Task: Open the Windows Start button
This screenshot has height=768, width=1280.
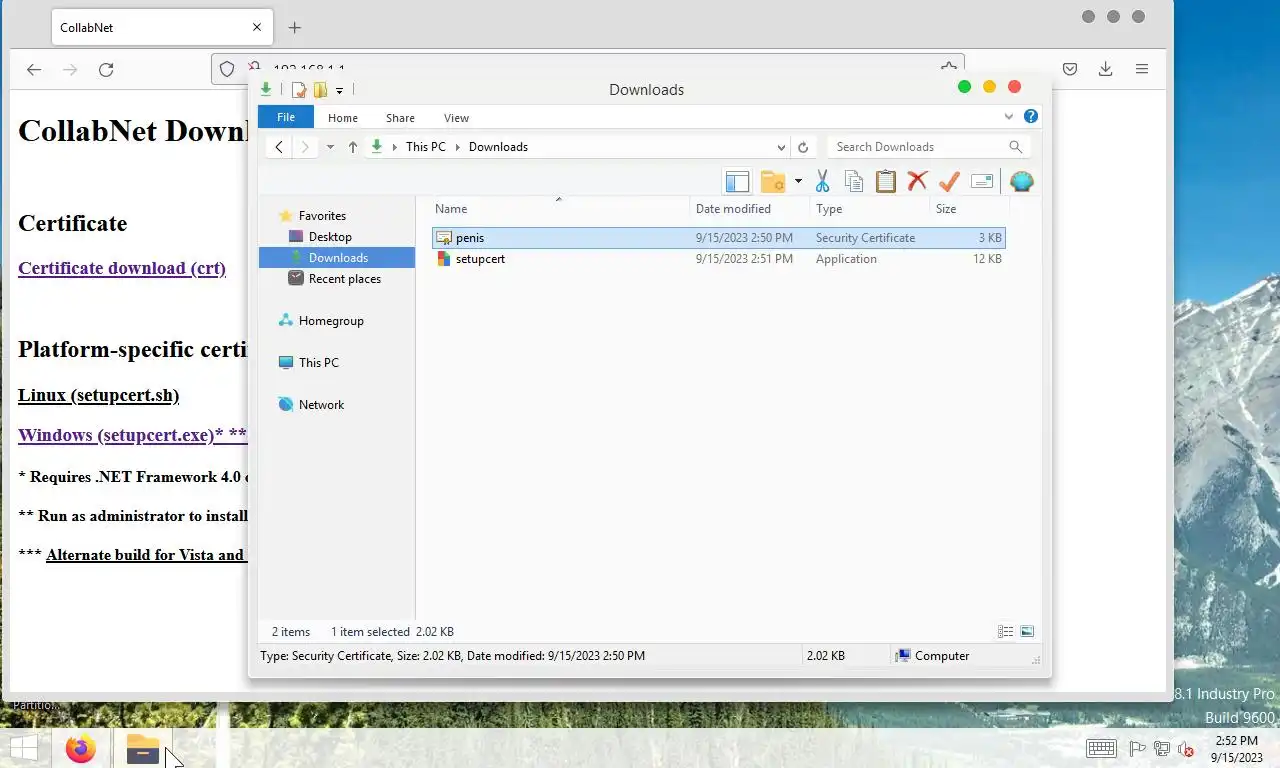Action: click(x=24, y=748)
